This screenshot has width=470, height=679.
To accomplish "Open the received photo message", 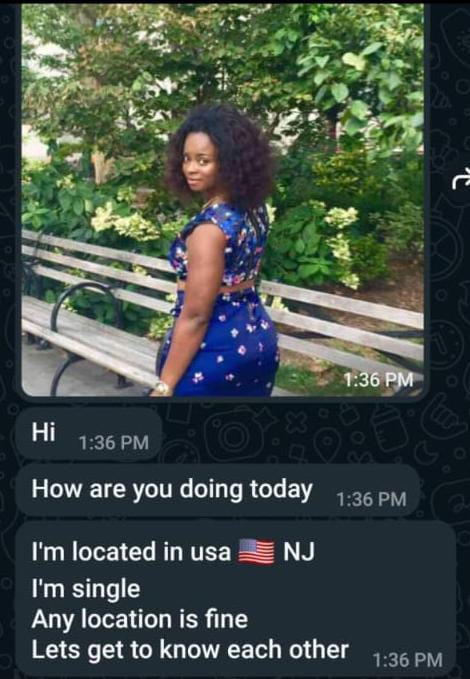I will (x=223, y=200).
